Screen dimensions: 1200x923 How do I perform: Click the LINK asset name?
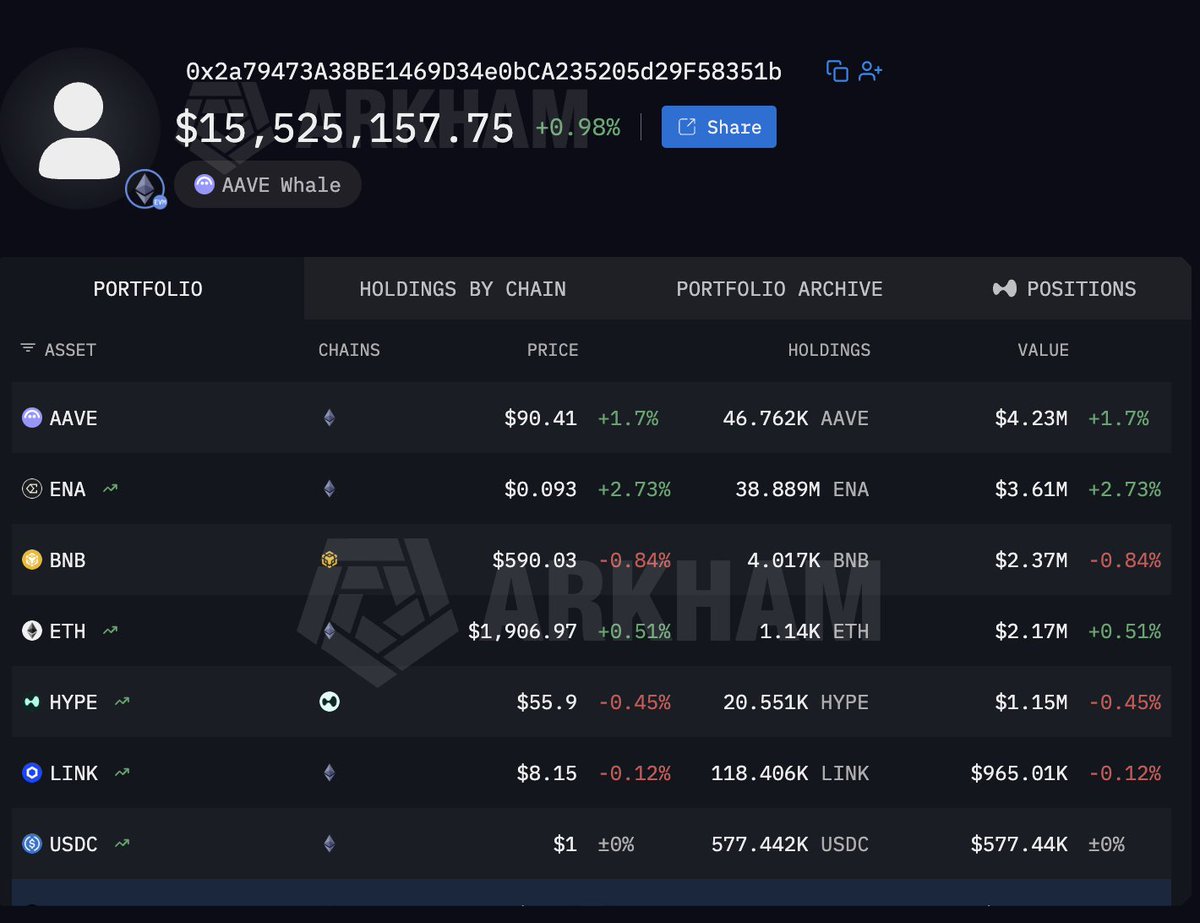pos(74,773)
